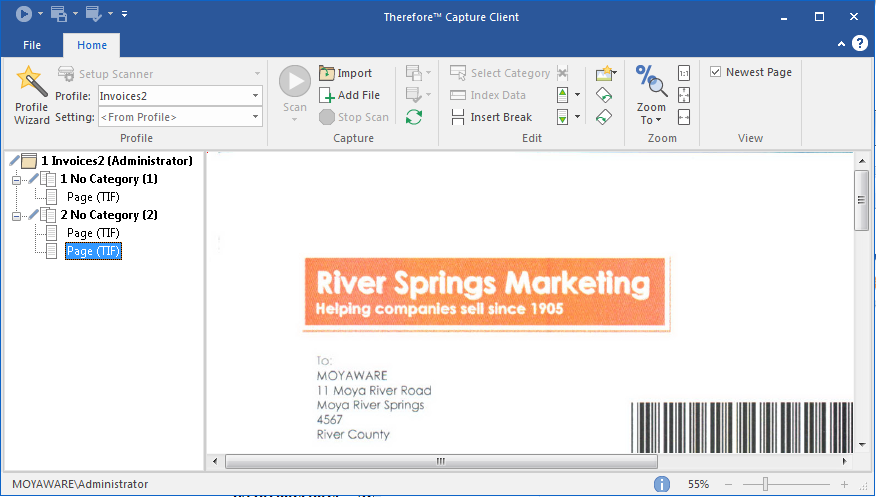Screen dimensions: 876x497
Task: Open the help question mark icon
Action: click(x=859, y=44)
